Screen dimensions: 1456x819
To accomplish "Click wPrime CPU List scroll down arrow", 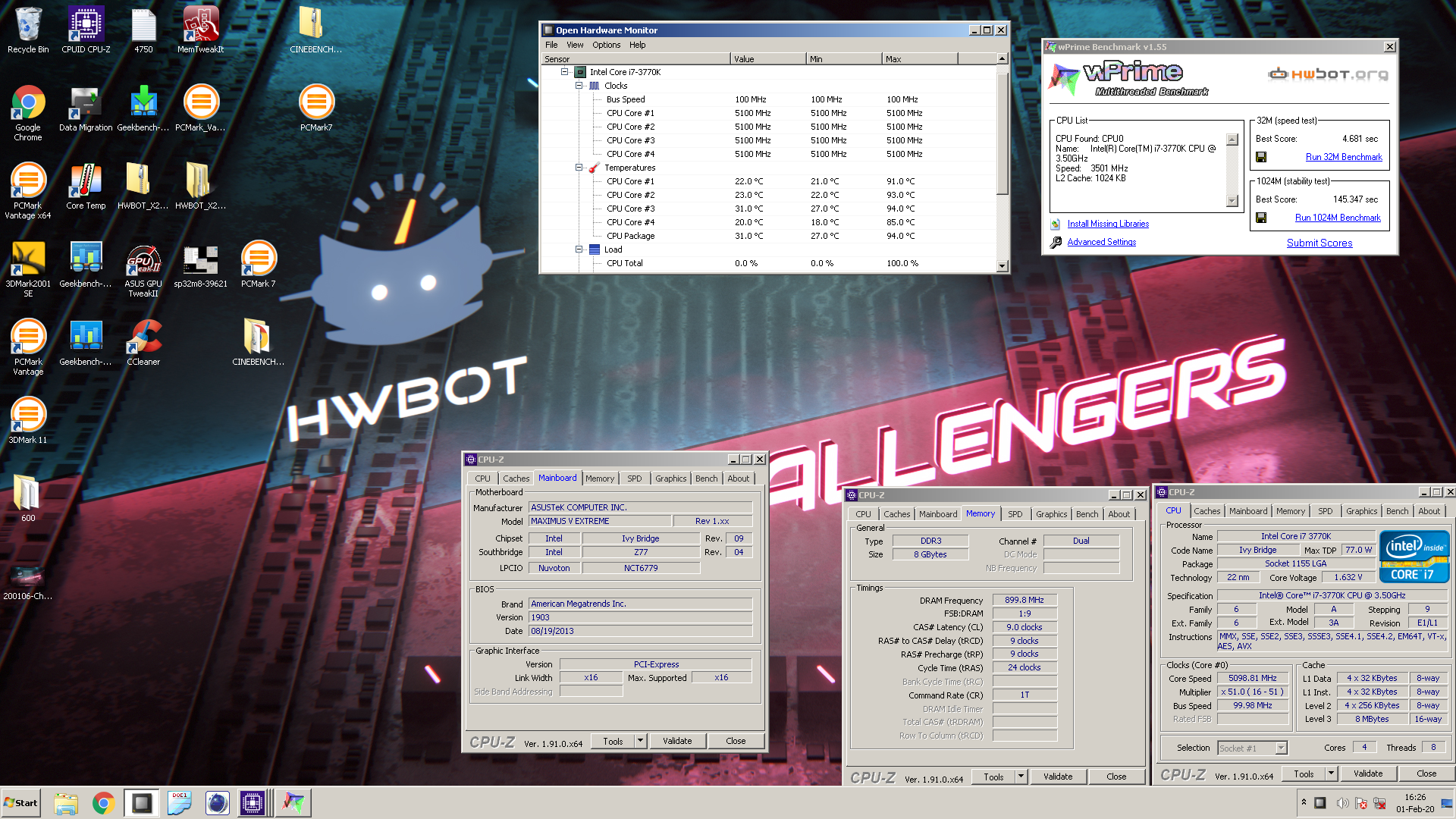I will coord(1232,201).
